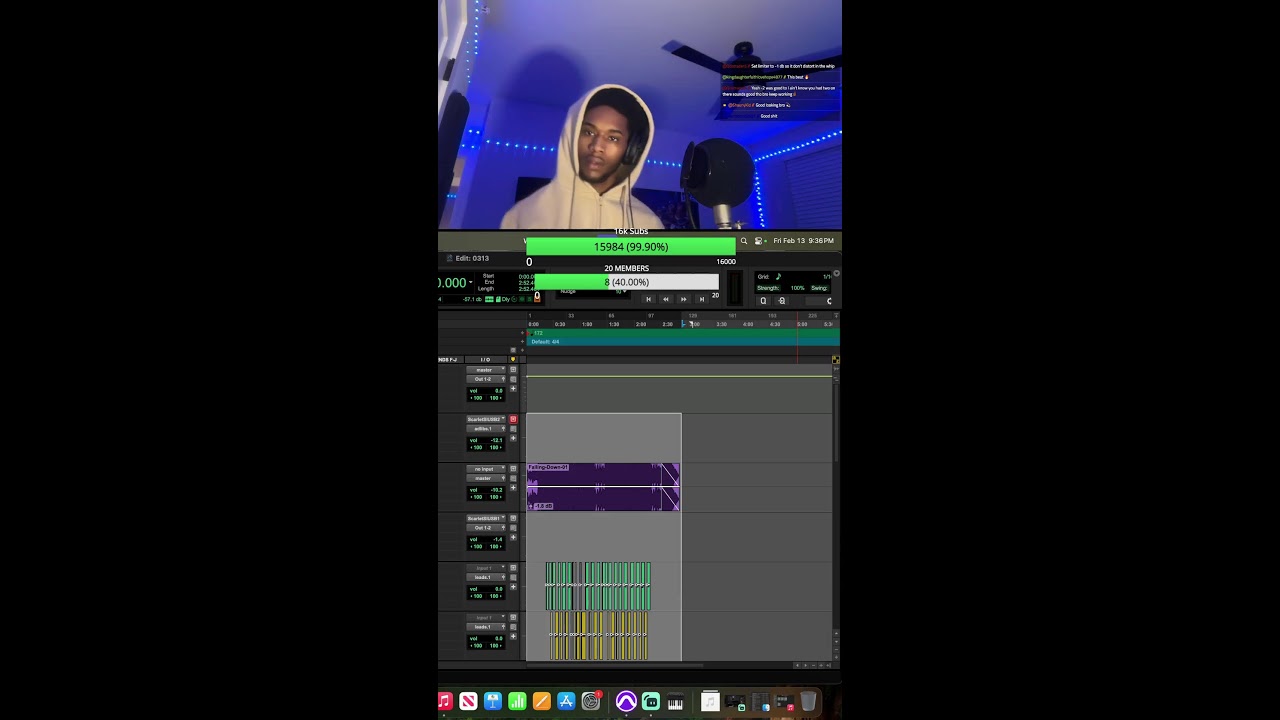
Task: Open master track input selector
Action: pyautogui.click(x=486, y=369)
